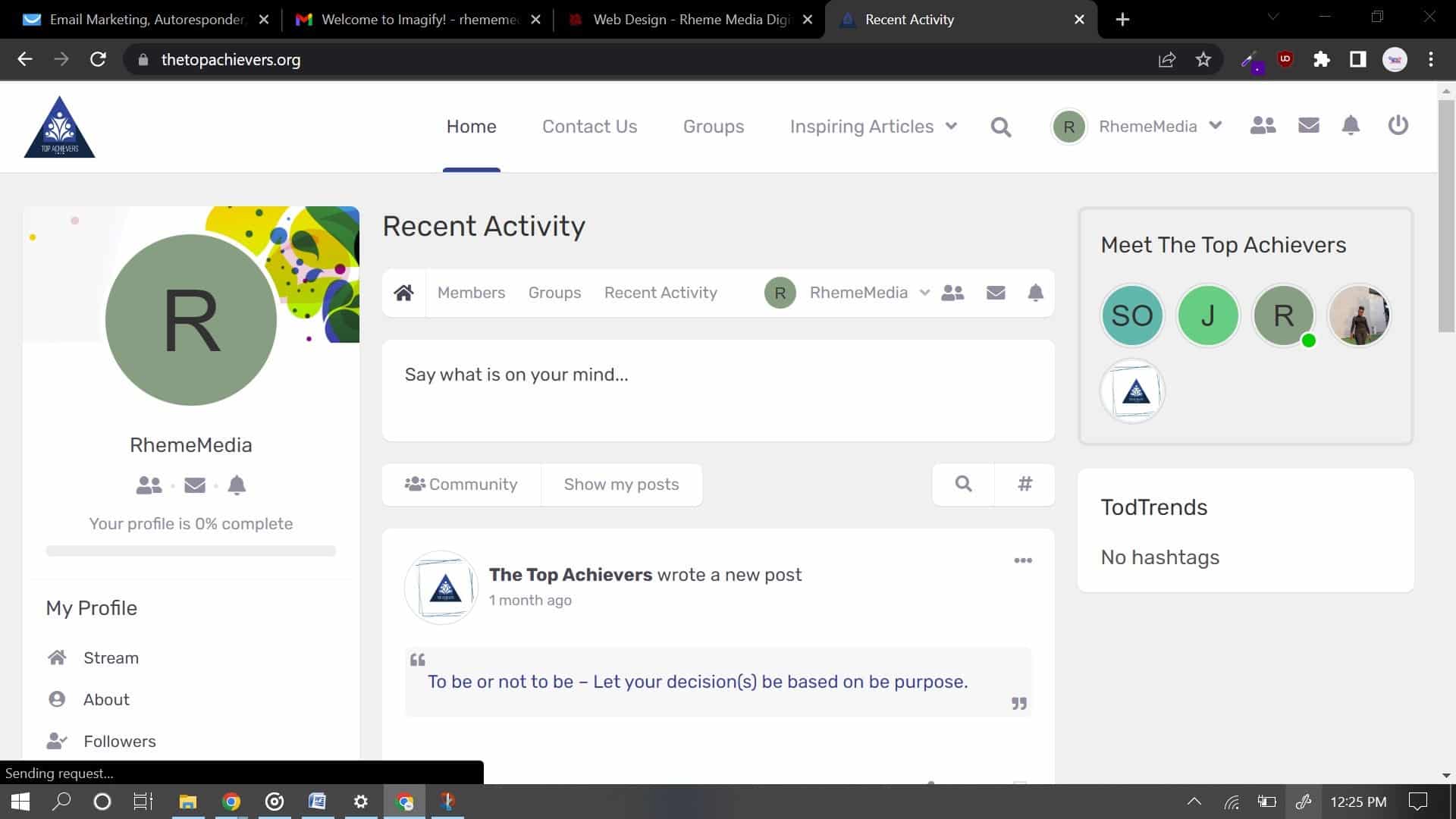Click the post author logo avatar
Screen dimensions: 1456x819
pyautogui.click(x=441, y=588)
